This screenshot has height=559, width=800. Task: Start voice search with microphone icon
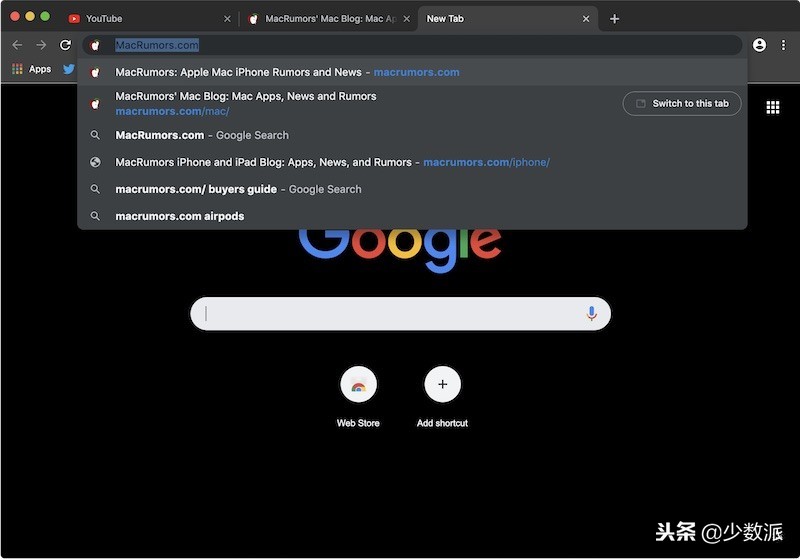click(x=591, y=313)
